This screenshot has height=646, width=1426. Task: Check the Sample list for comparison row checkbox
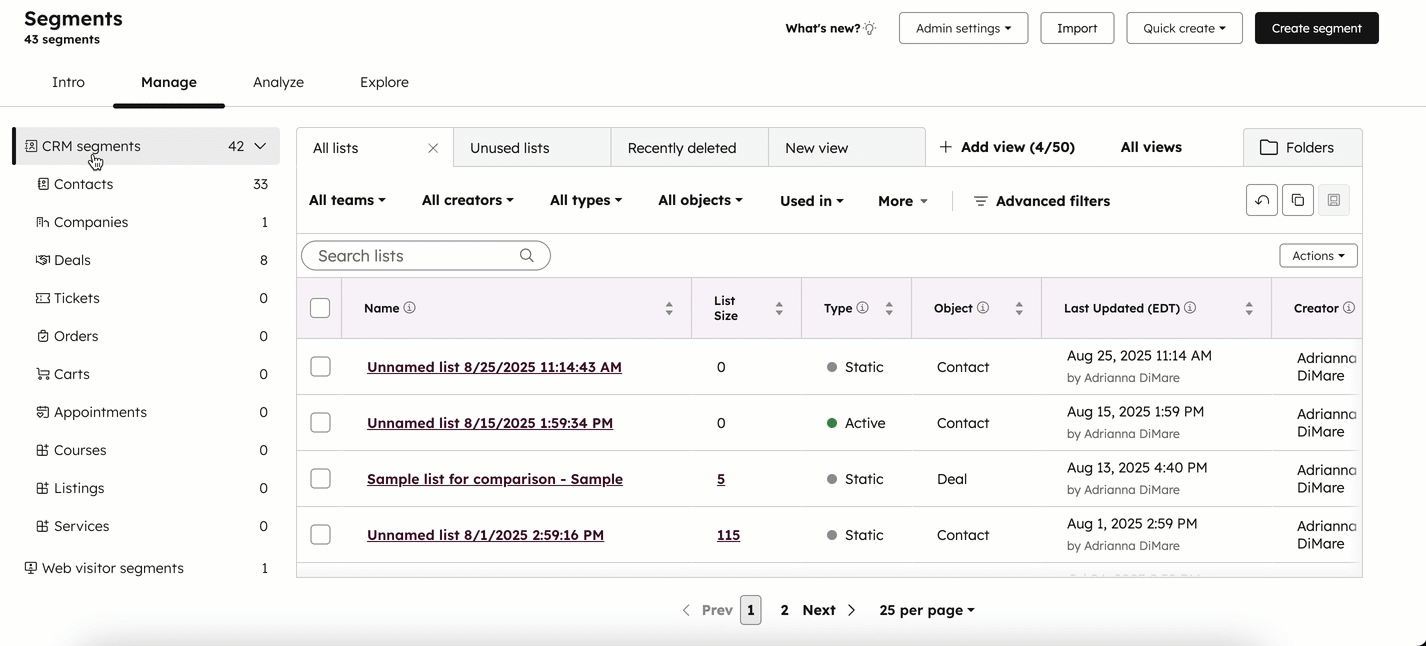(320, 478)
